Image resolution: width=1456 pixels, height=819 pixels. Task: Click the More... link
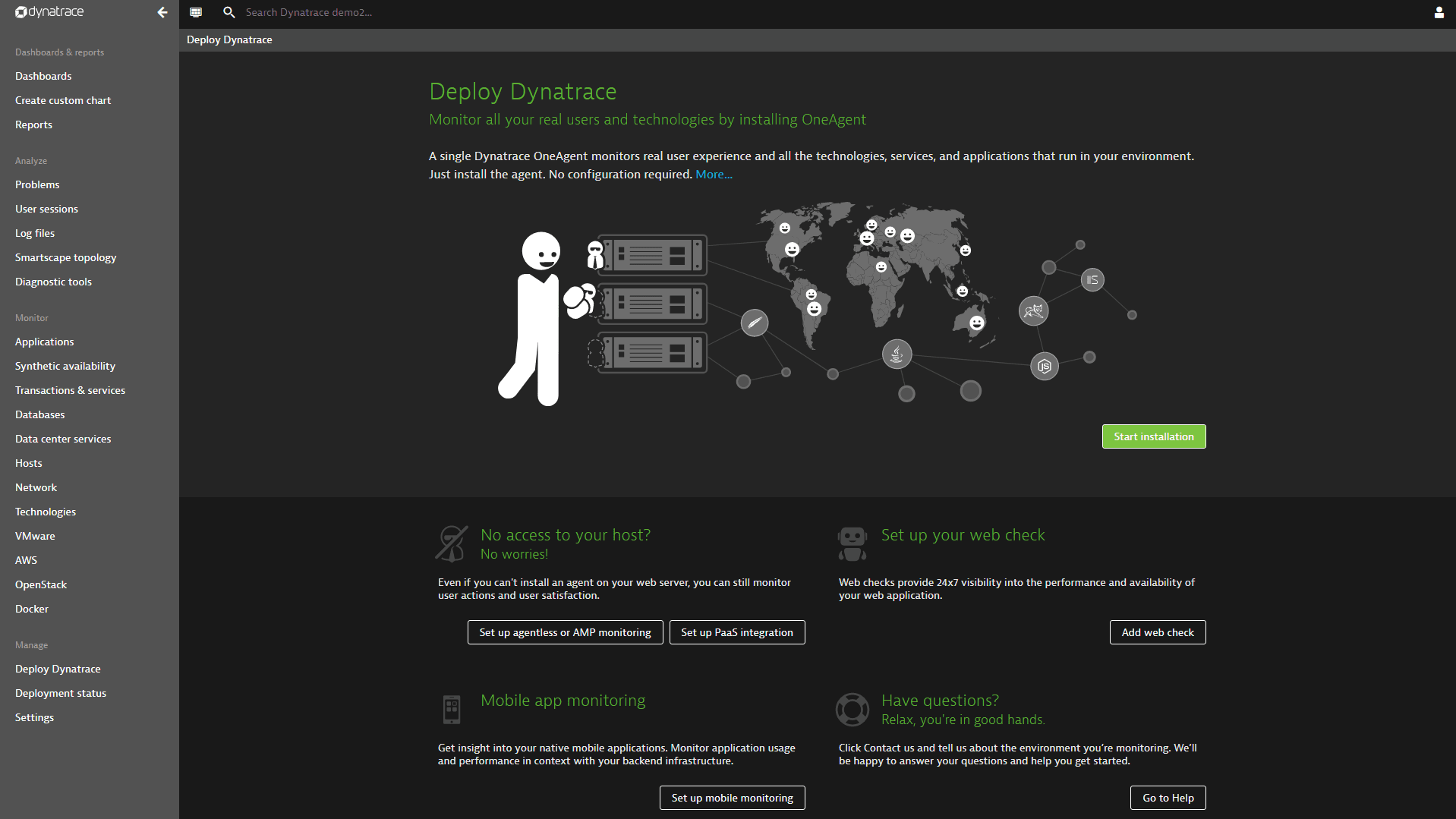[x=714, y=175]
